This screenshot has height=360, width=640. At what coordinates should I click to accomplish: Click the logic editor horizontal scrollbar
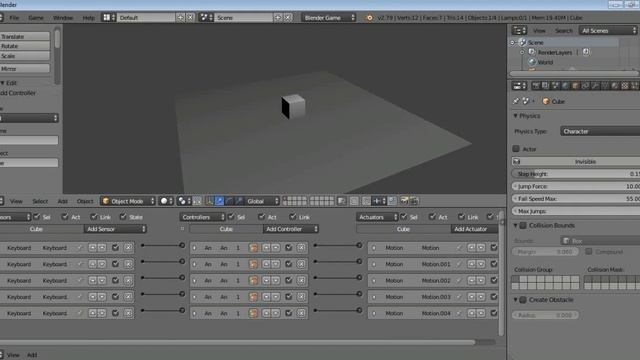click(x=237, y=342)
